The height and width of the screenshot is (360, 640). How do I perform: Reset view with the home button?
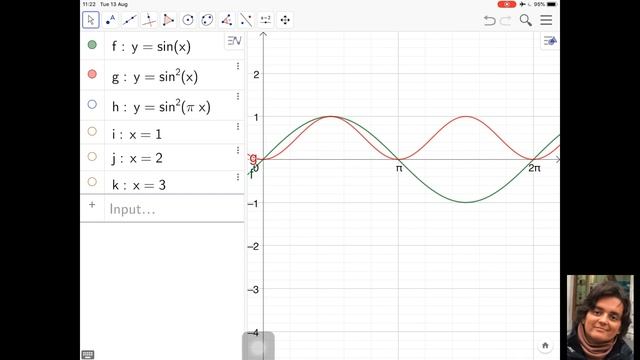[x=545, y=346]
